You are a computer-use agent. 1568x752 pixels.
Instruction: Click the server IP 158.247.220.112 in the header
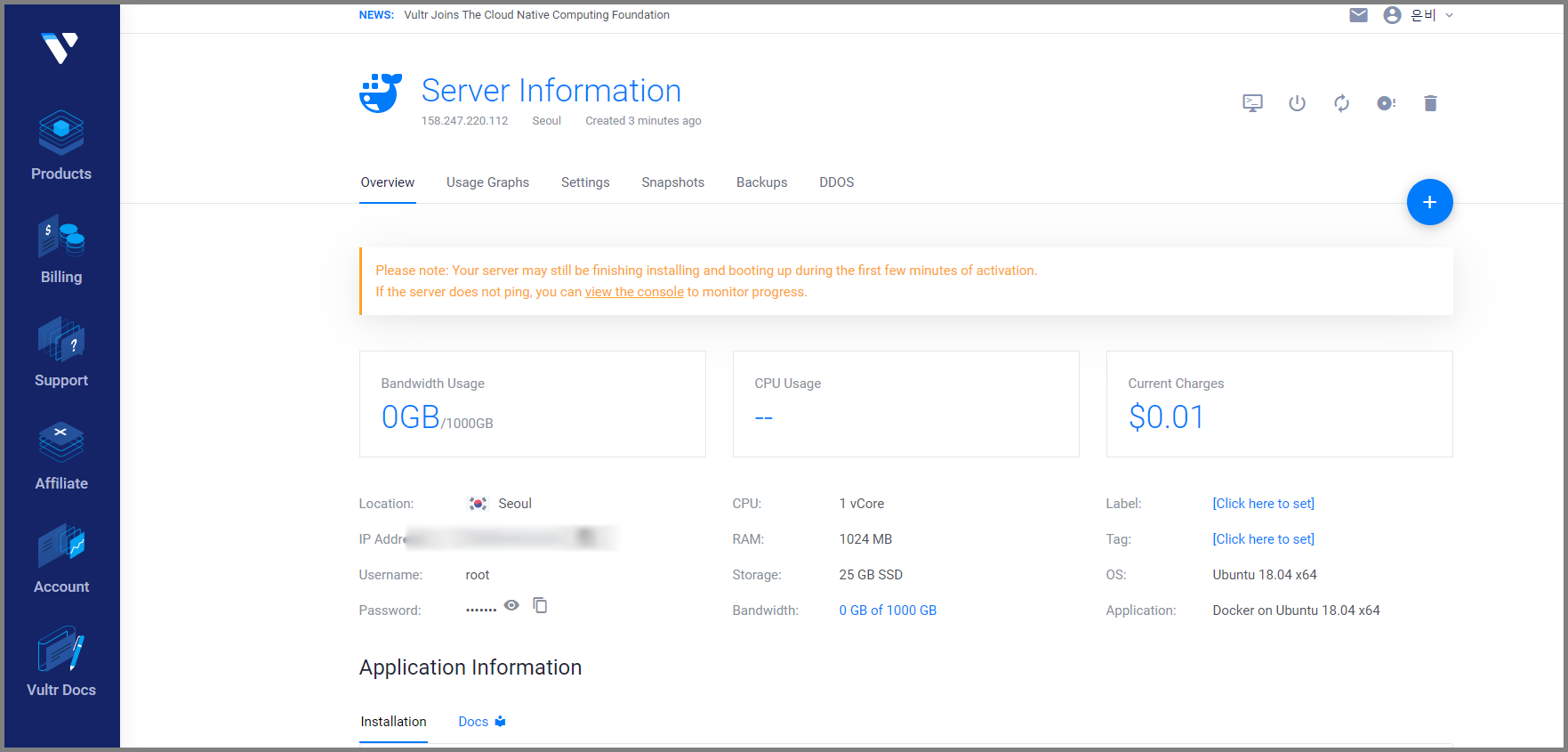(x=464, y=121)
